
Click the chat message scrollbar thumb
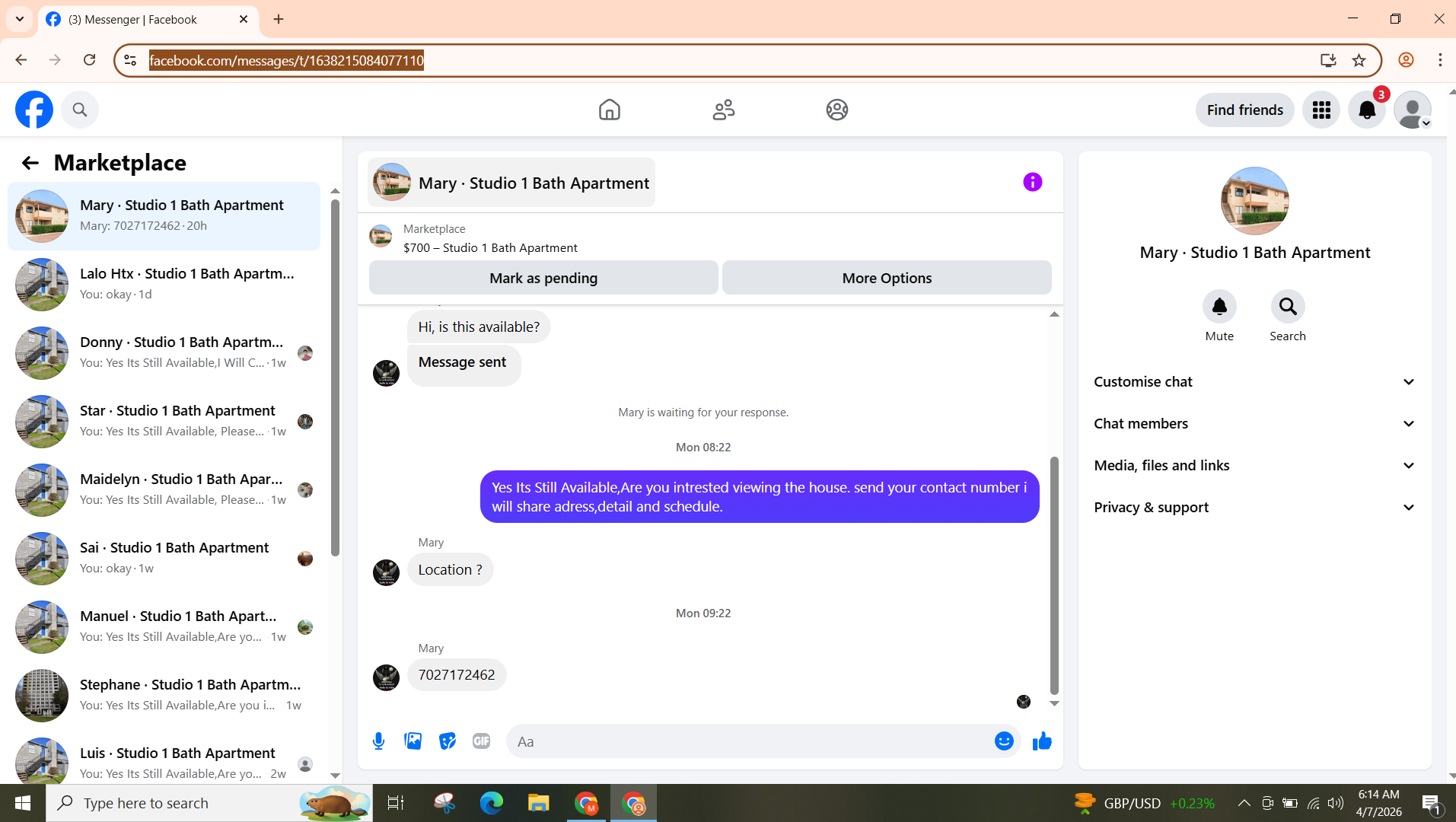pos(1054,575)
